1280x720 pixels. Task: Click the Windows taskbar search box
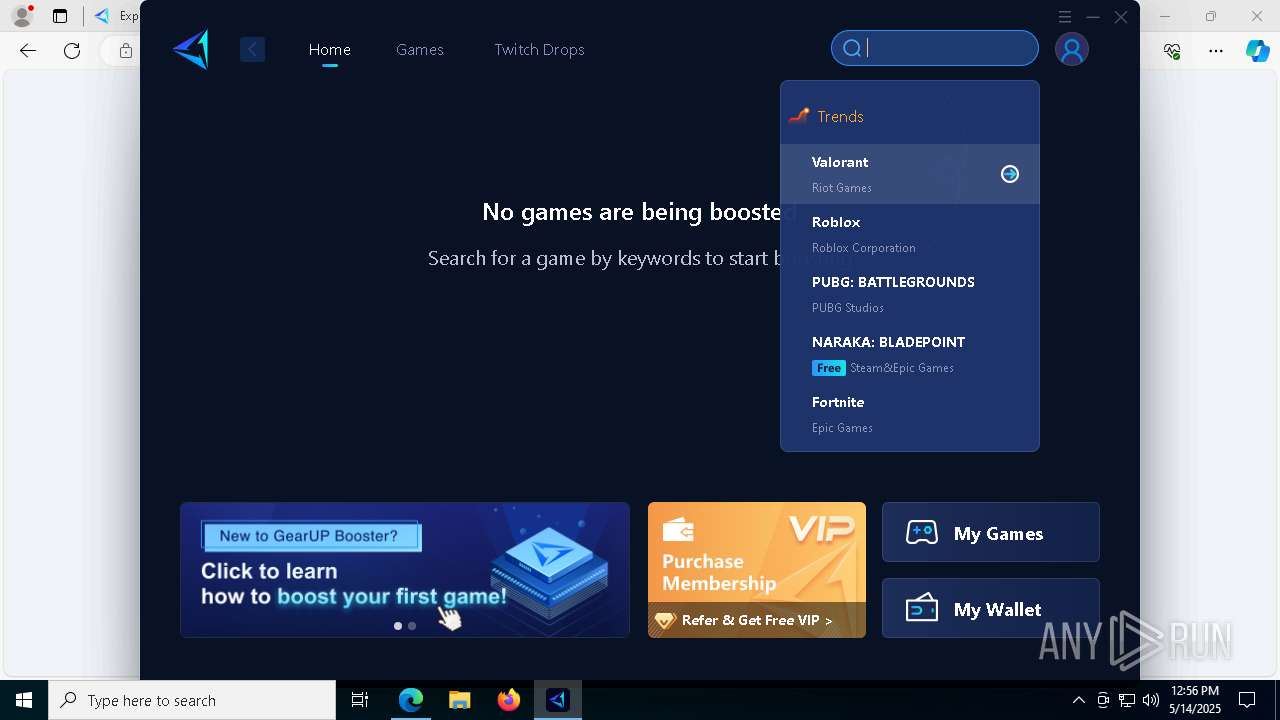pyautogui.click(x=192, y=700)
